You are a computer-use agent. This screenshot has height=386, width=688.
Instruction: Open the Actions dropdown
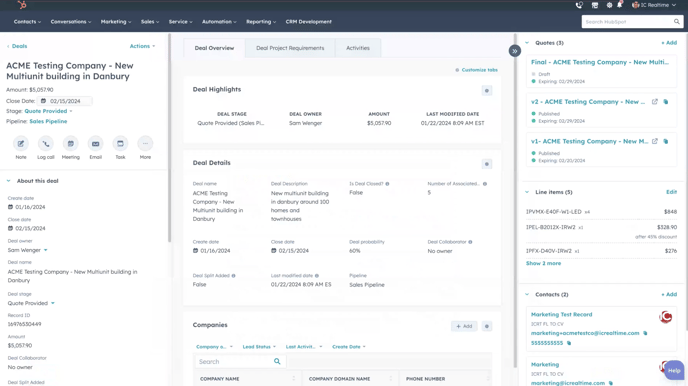tap(142, 46)
